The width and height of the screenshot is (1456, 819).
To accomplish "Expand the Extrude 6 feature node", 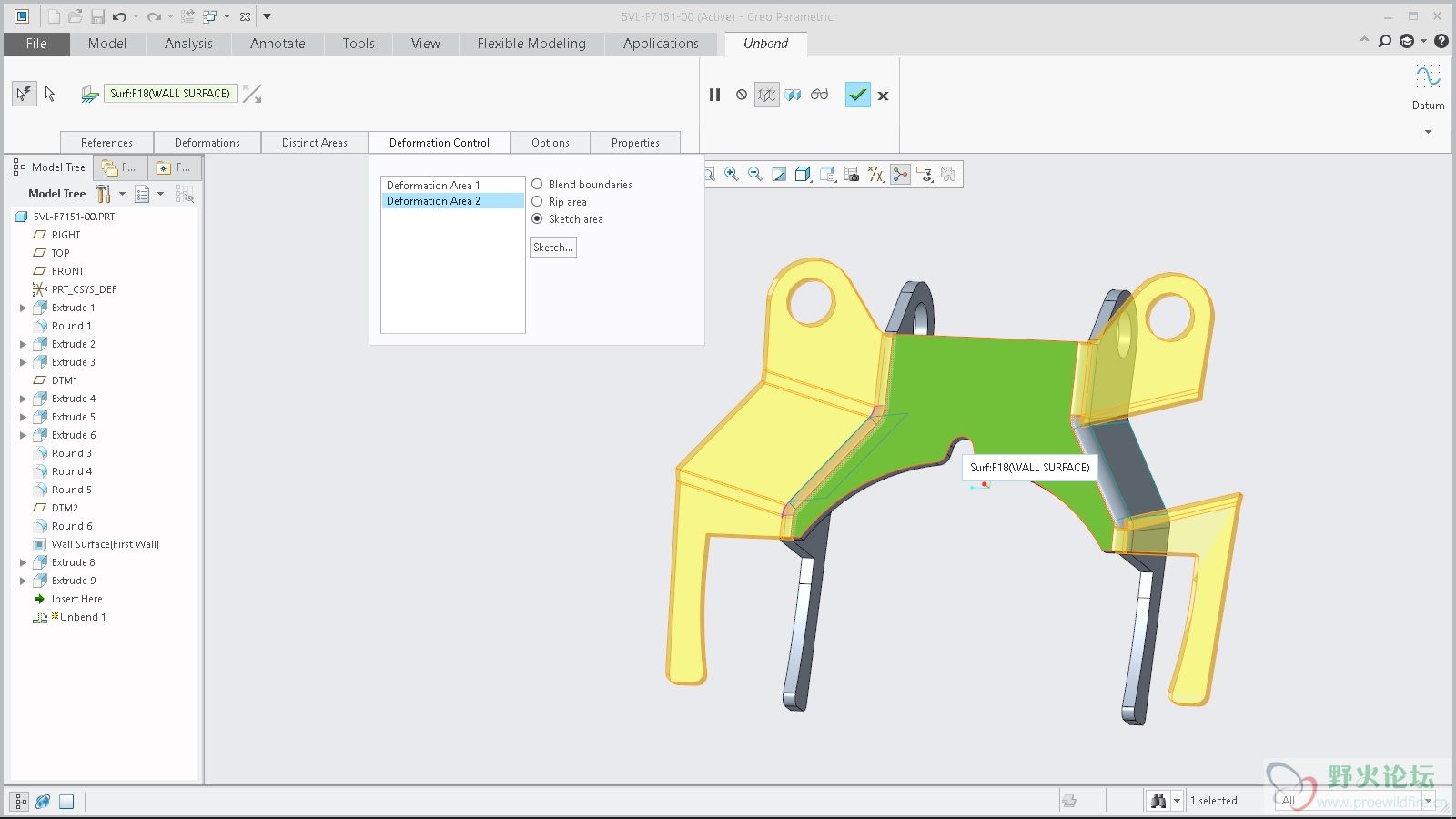I will (x=24, y=435).
